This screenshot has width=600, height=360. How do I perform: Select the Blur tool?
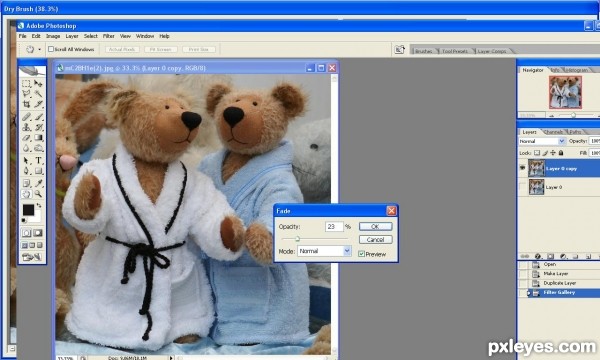pyautogui.click(x=26, y=148)
